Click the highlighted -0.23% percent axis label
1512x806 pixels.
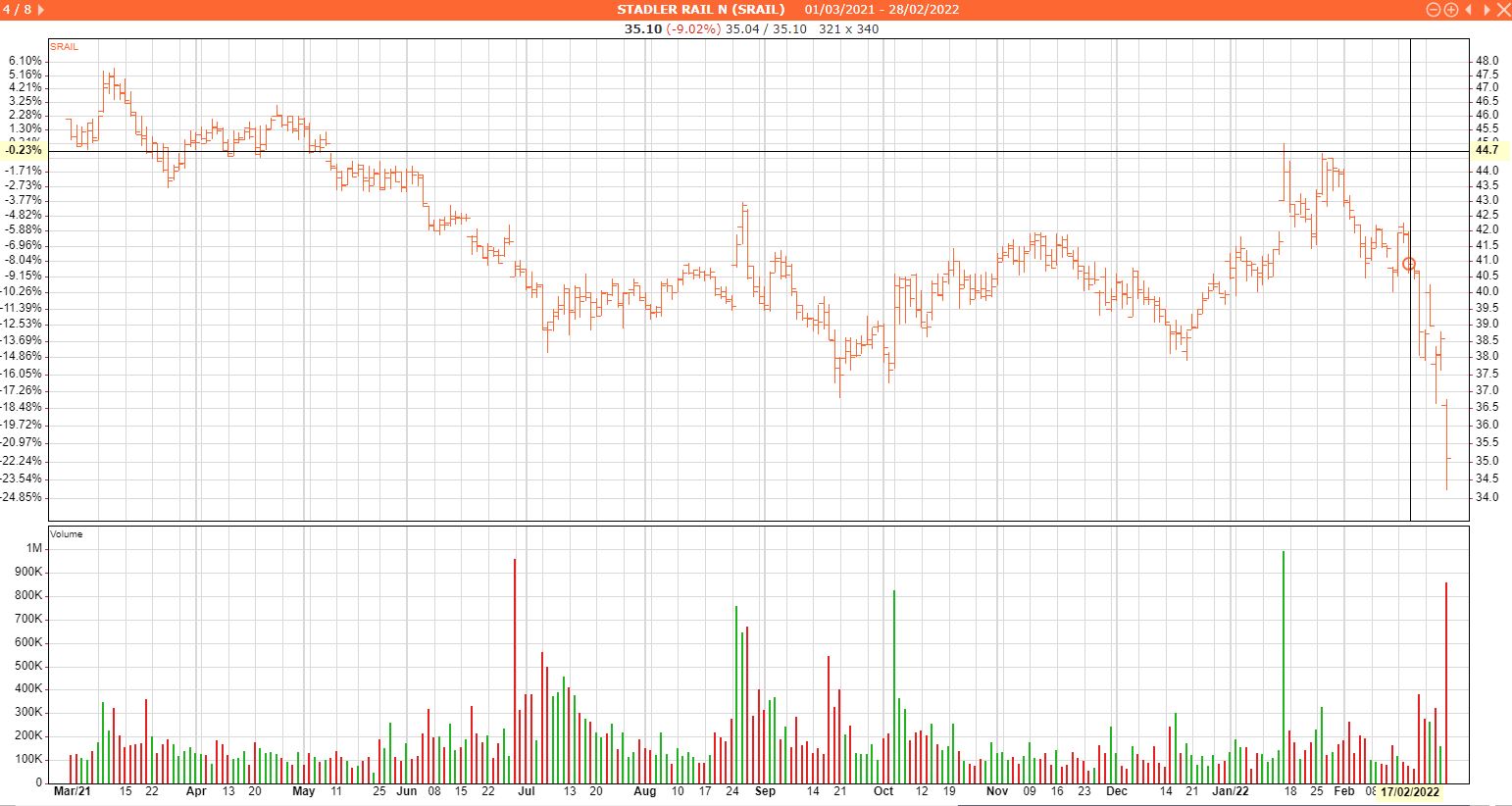[x=24, y=150]
